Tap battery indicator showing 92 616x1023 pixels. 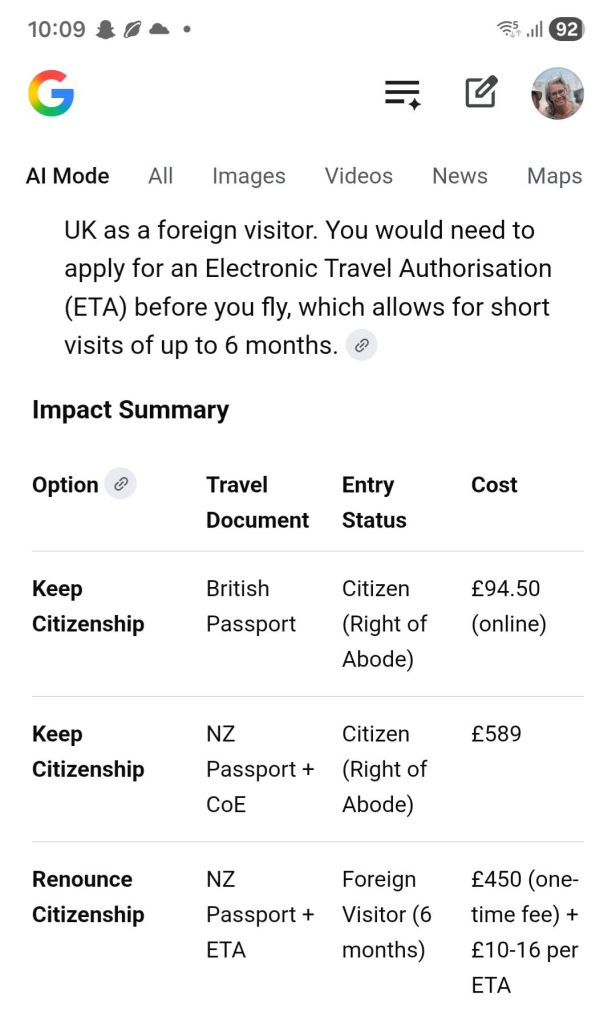pos(566,30)
